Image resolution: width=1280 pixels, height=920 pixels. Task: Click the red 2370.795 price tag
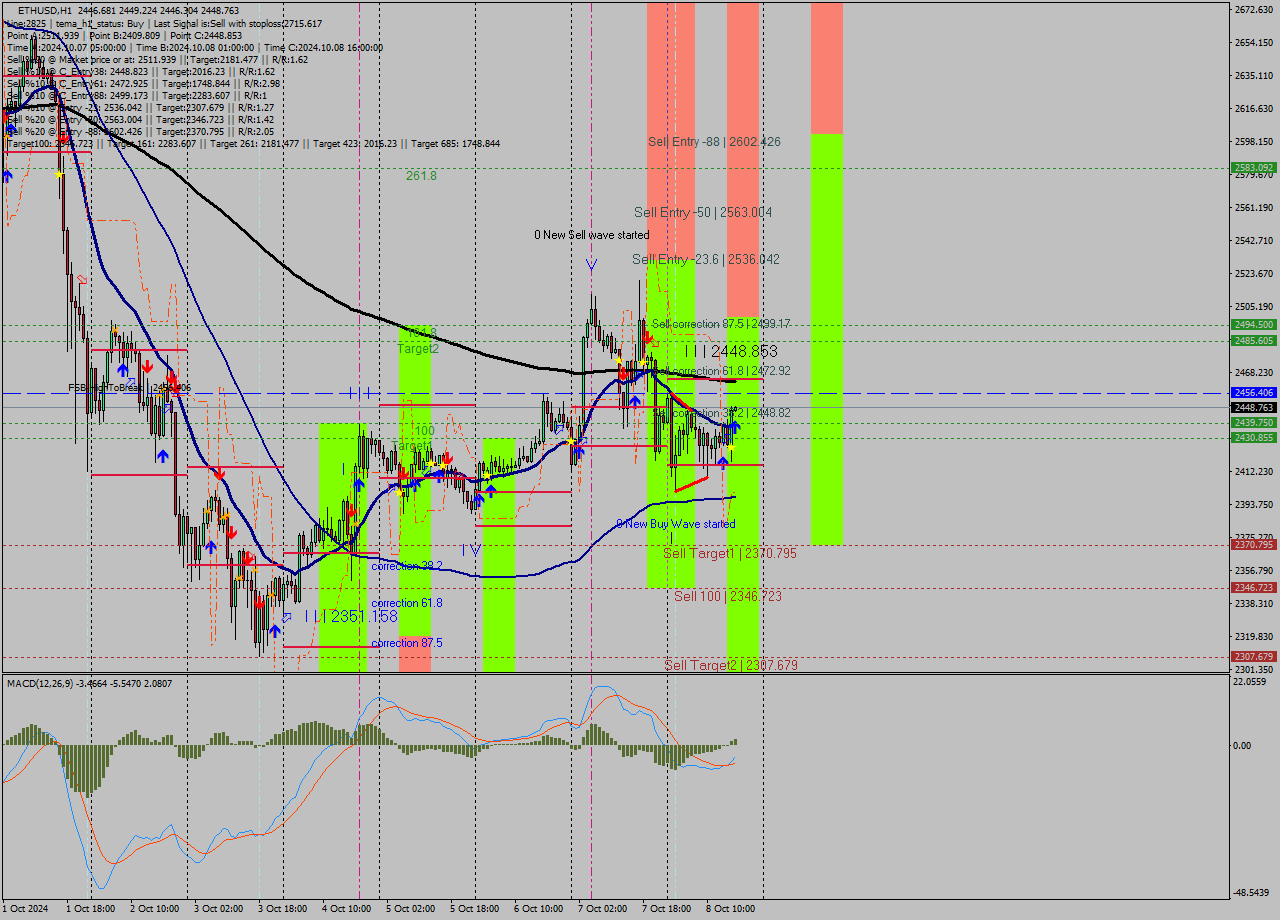point(1253,545)
